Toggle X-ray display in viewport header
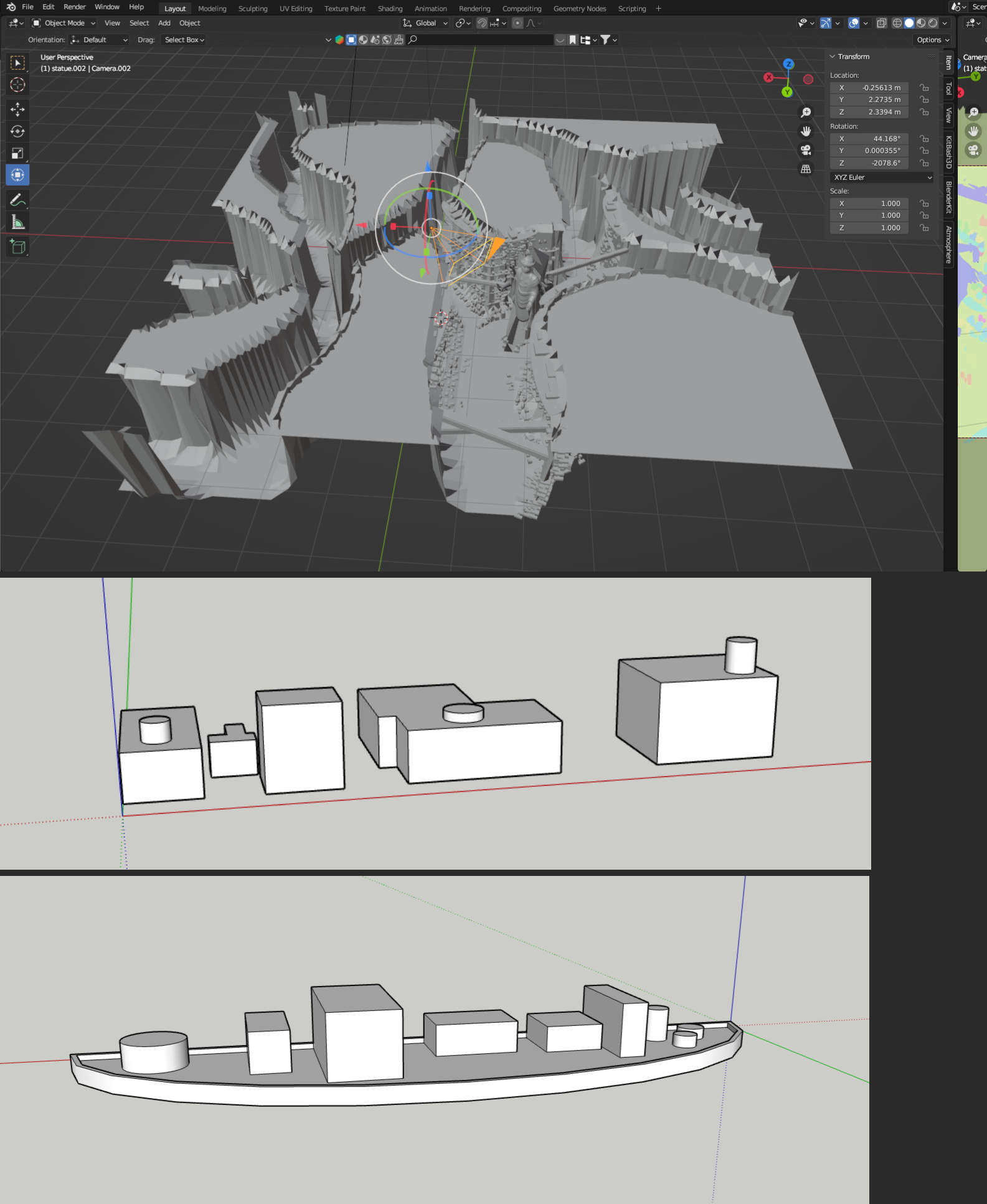 tap(881, 23)
